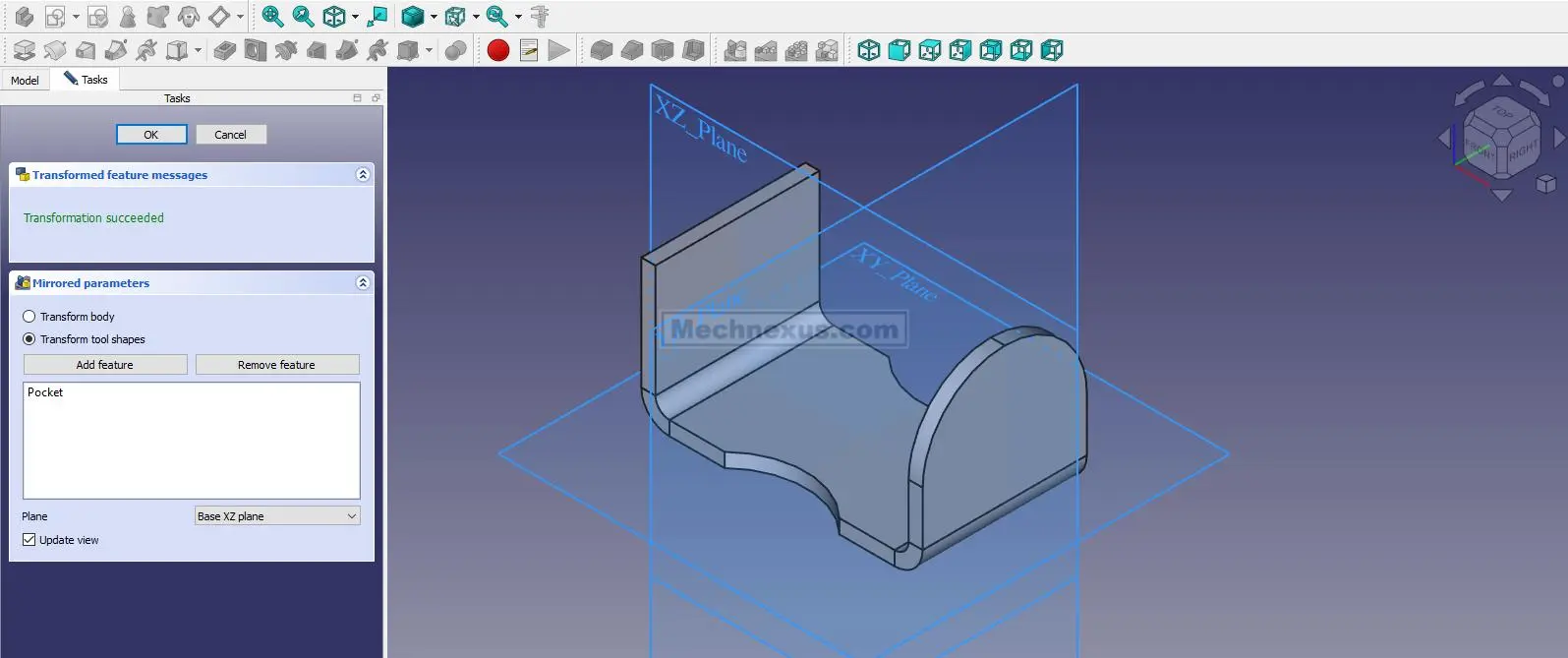Screen dimensions: 1568x658
Task: Open the zoom refresh dropdown arrow
Action: [x=518, y=17]
